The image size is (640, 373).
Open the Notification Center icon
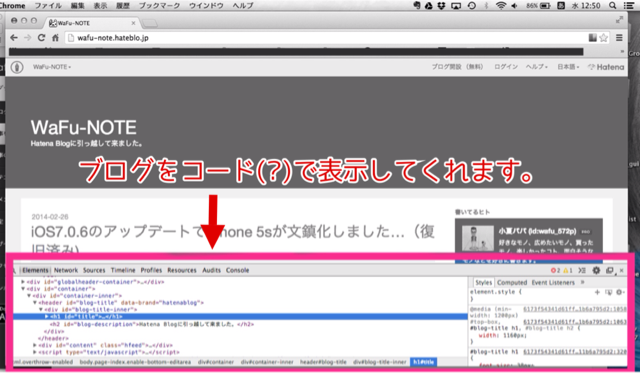click(x=629, y=5)
